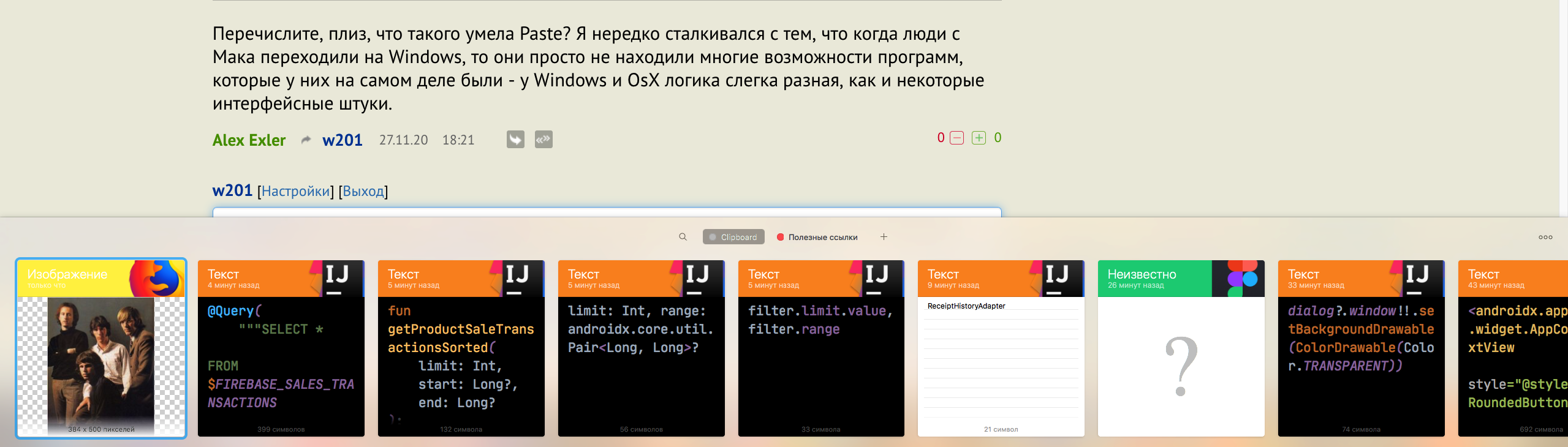Screen dimensions: 1568x447
Task: Open the Настройки link
Action: coord(295,191)
